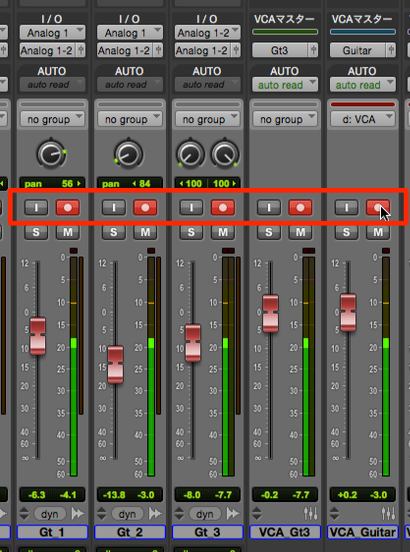
Task: Open VCA_Gt3 auto read automation dropdown
Action: coord(285,85)
